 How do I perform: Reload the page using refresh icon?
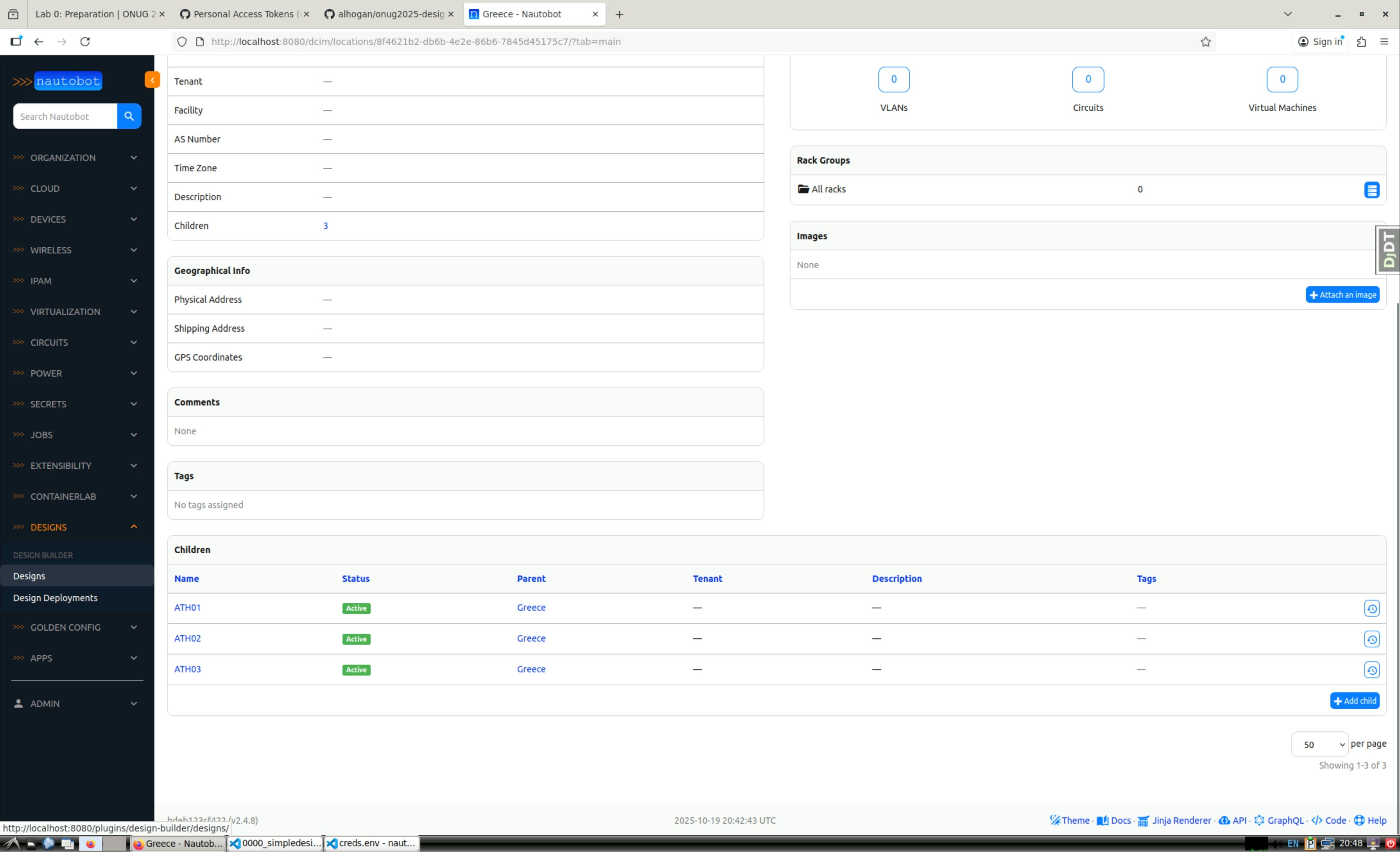coord(85,41)
